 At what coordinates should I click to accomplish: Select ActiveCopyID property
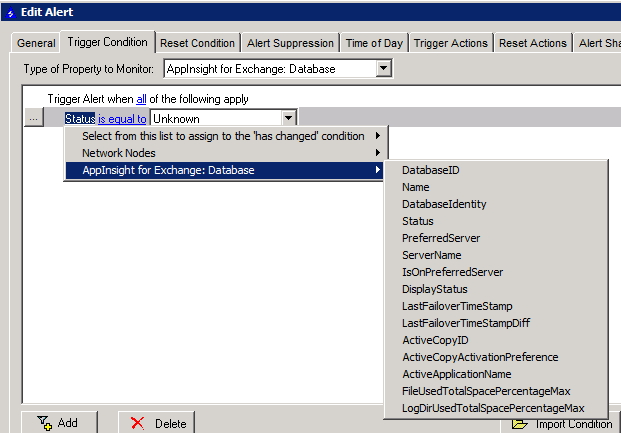(x=496, y=340)
